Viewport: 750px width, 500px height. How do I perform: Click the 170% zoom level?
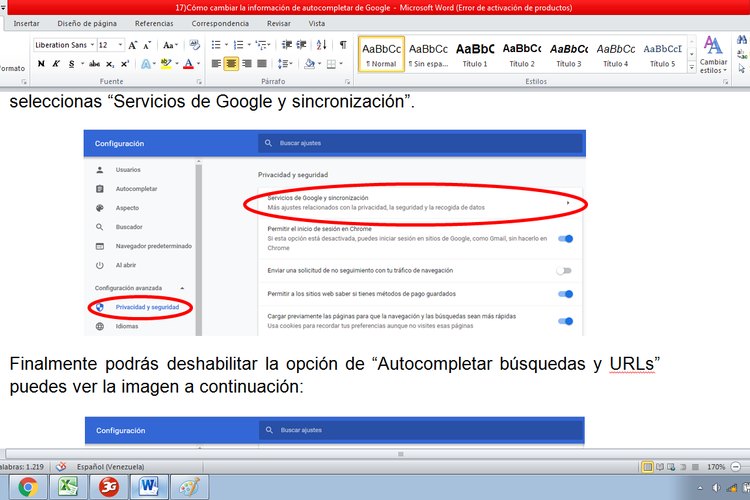tap(716, 467)
